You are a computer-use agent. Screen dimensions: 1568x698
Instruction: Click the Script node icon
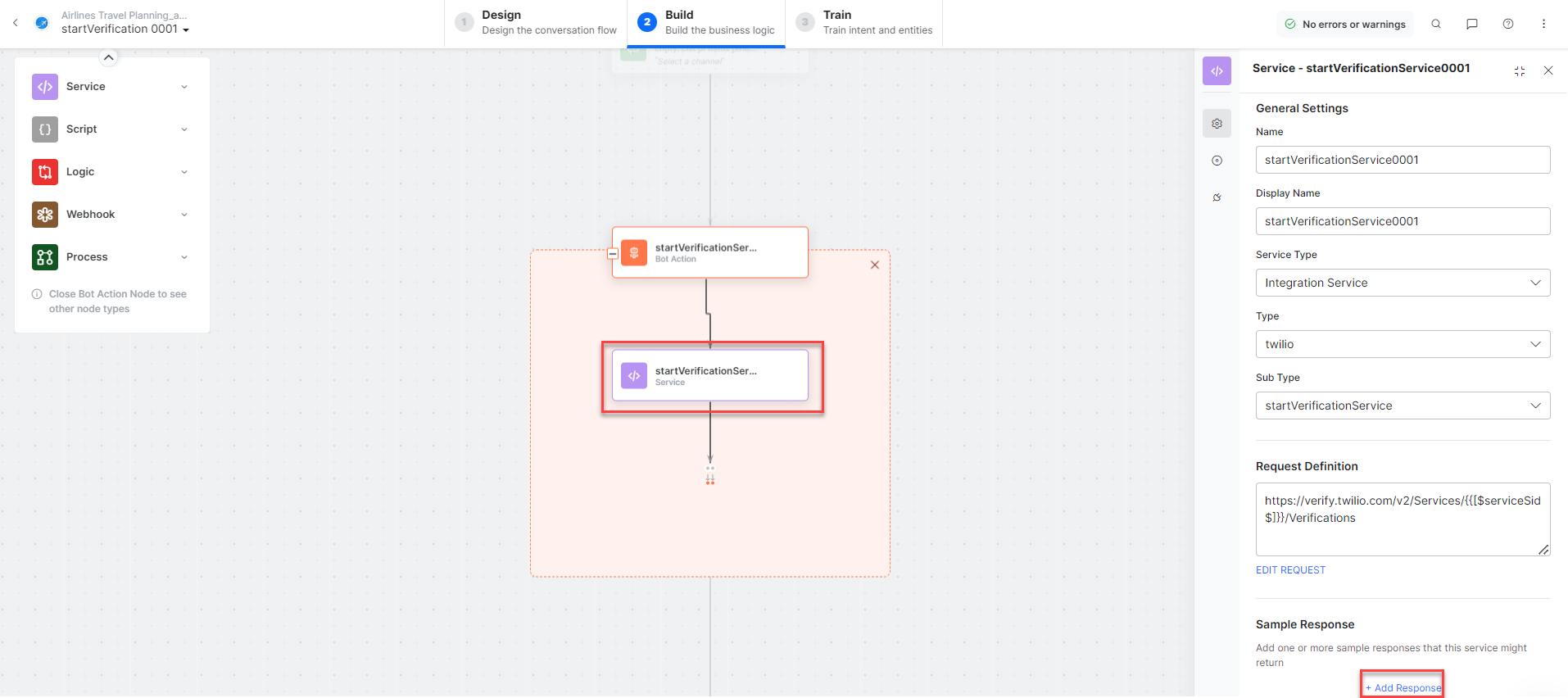click(x=45, y=129)
